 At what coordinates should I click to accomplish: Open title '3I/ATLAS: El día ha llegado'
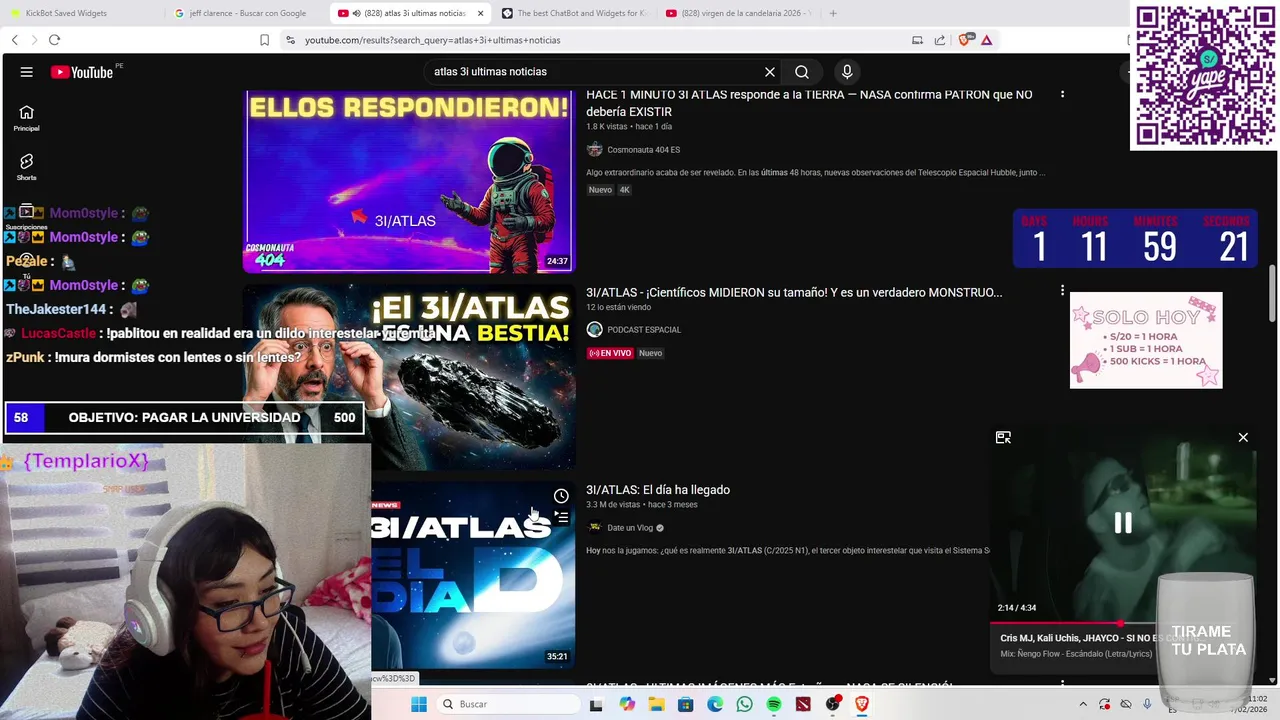pyautogui.click(x=658, y=490)
